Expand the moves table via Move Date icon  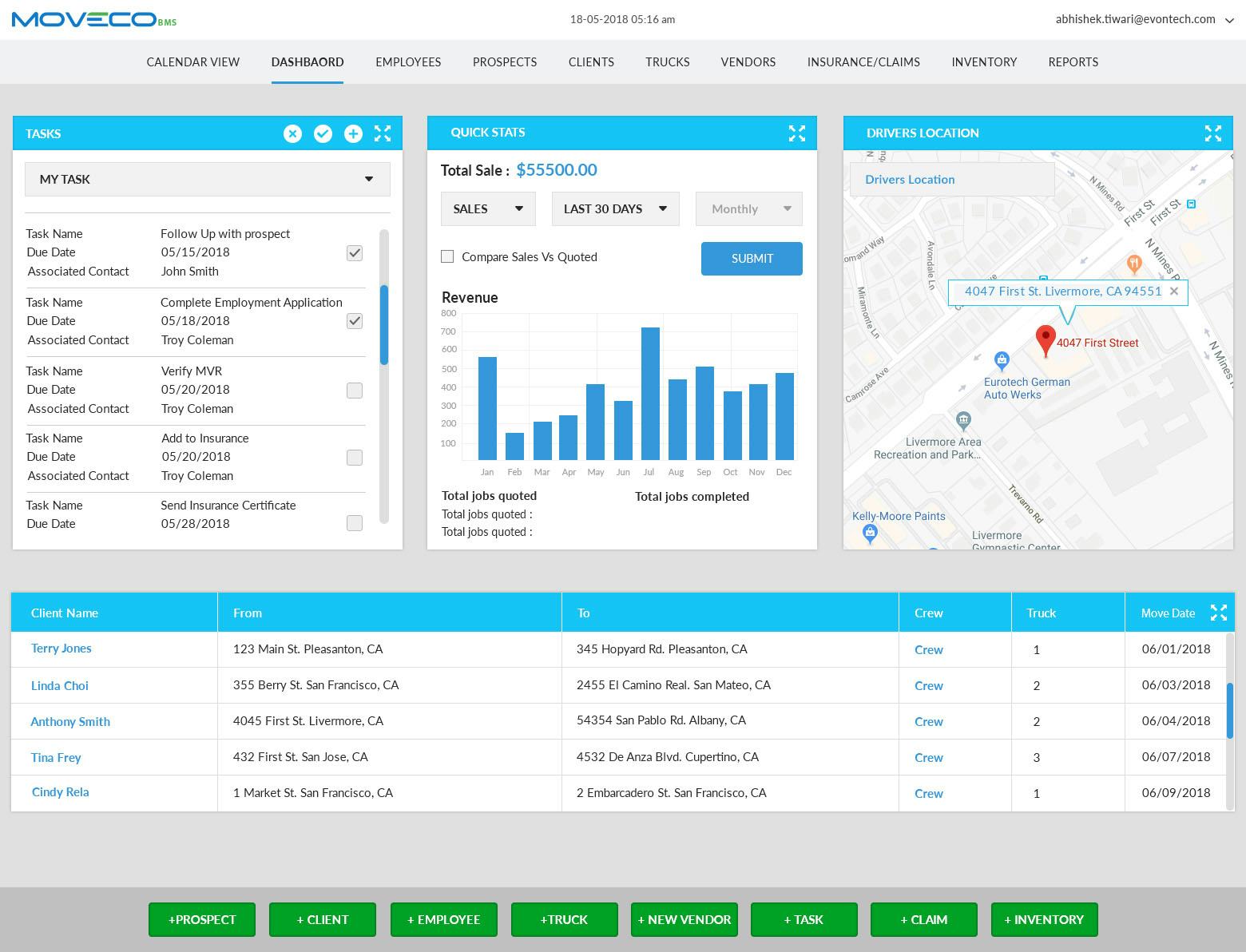(1219, 613)
